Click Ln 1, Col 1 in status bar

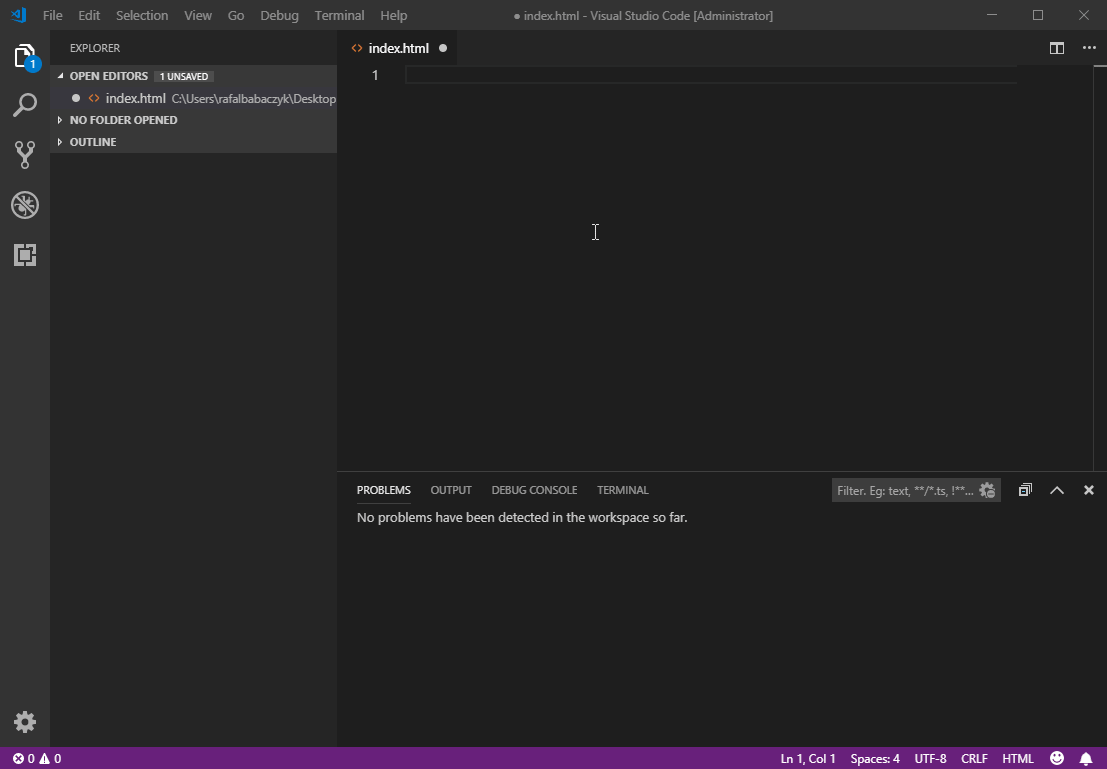tap(808, 758)
